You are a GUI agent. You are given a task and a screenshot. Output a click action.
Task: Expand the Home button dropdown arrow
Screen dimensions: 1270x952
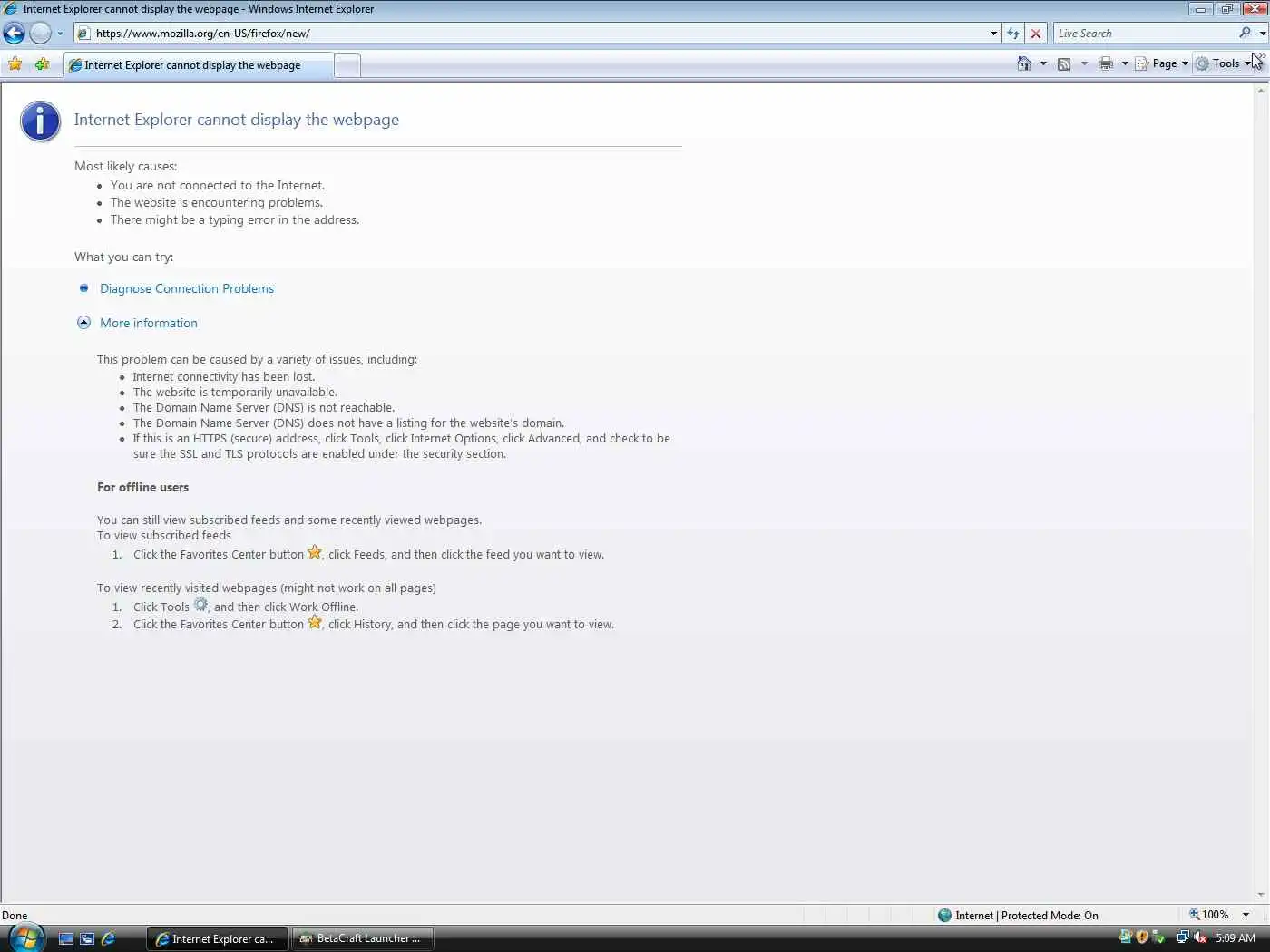coord(1043,63)
